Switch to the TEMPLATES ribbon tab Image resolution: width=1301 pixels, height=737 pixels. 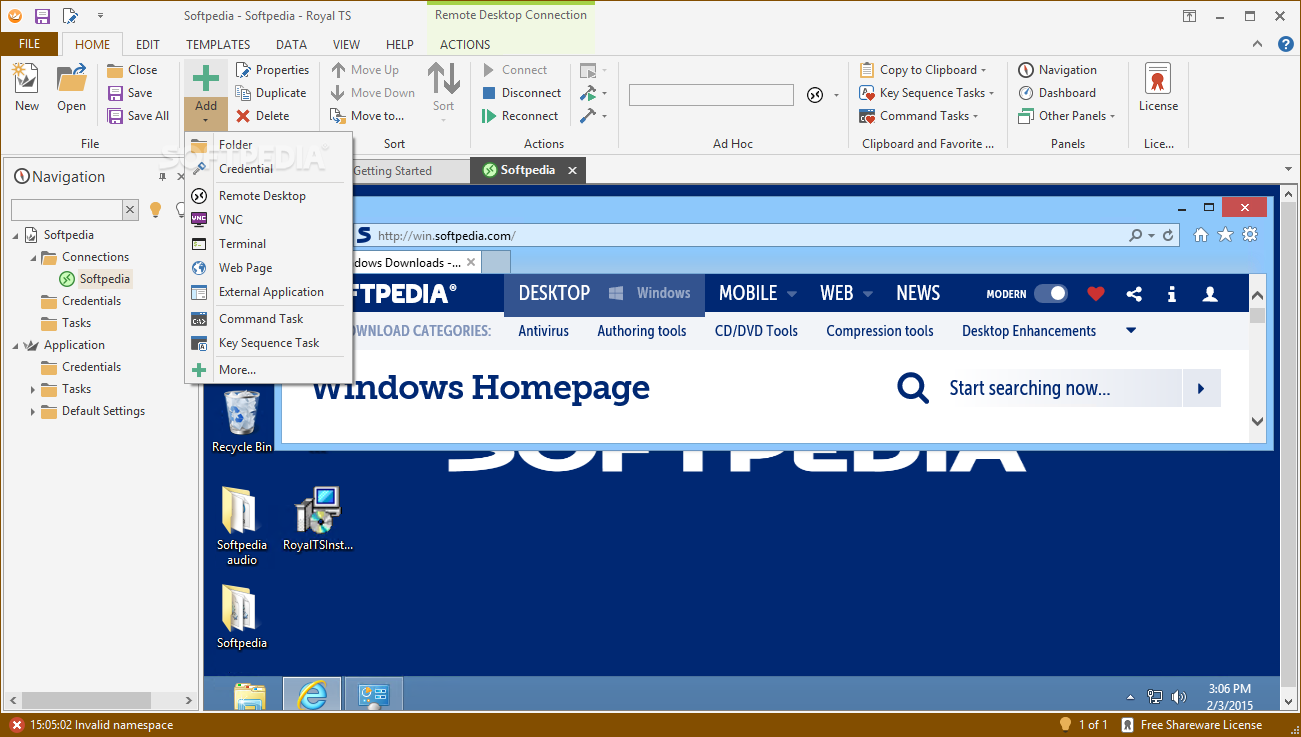tap(218, 44)
